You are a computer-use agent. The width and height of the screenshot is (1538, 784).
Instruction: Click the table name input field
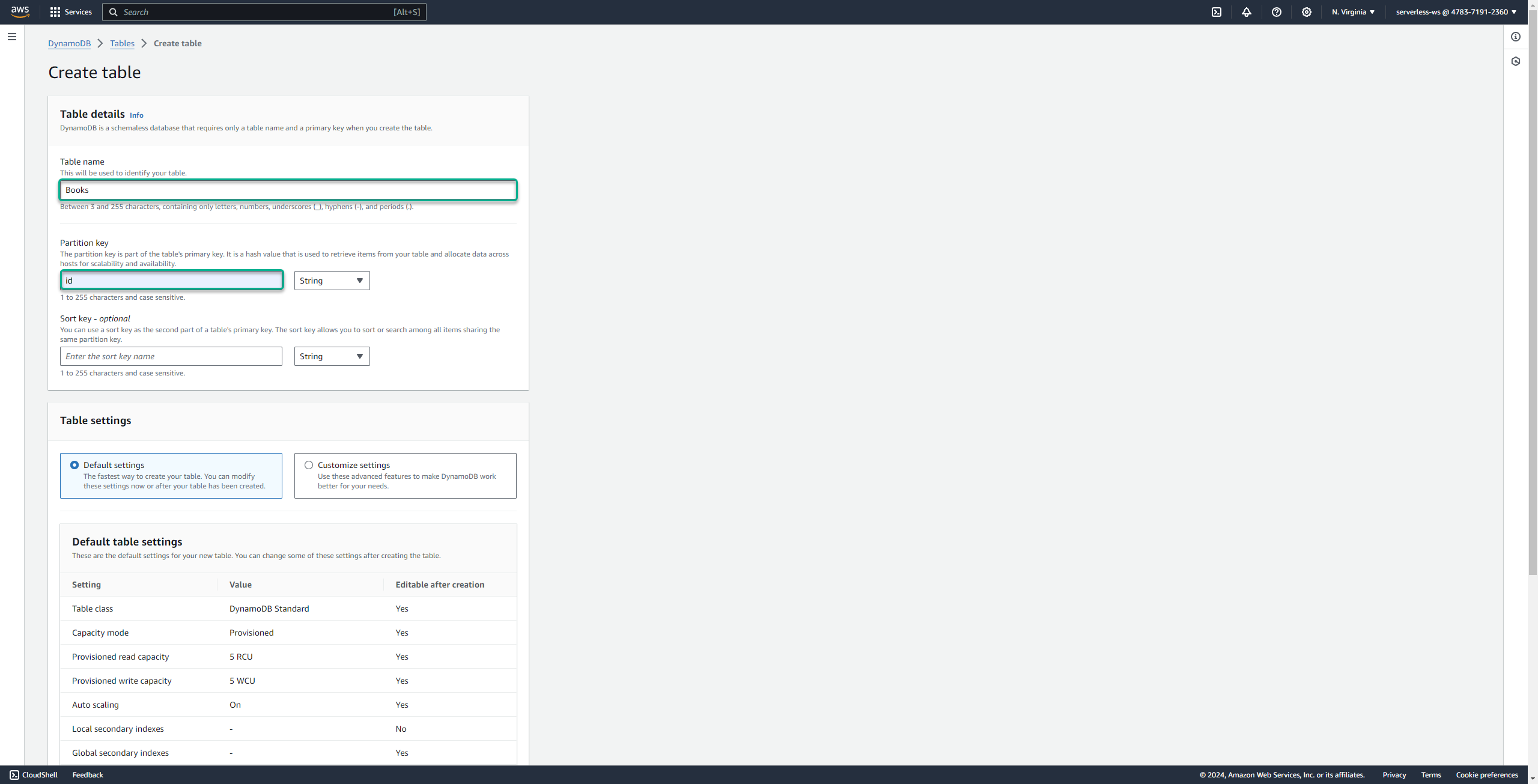coord(289,190)
